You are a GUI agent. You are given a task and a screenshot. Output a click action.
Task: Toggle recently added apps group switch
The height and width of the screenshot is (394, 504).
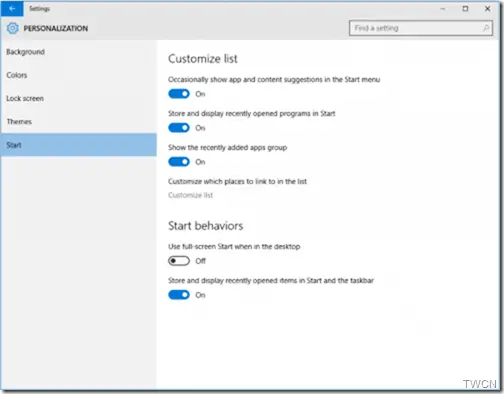point(179,162)
